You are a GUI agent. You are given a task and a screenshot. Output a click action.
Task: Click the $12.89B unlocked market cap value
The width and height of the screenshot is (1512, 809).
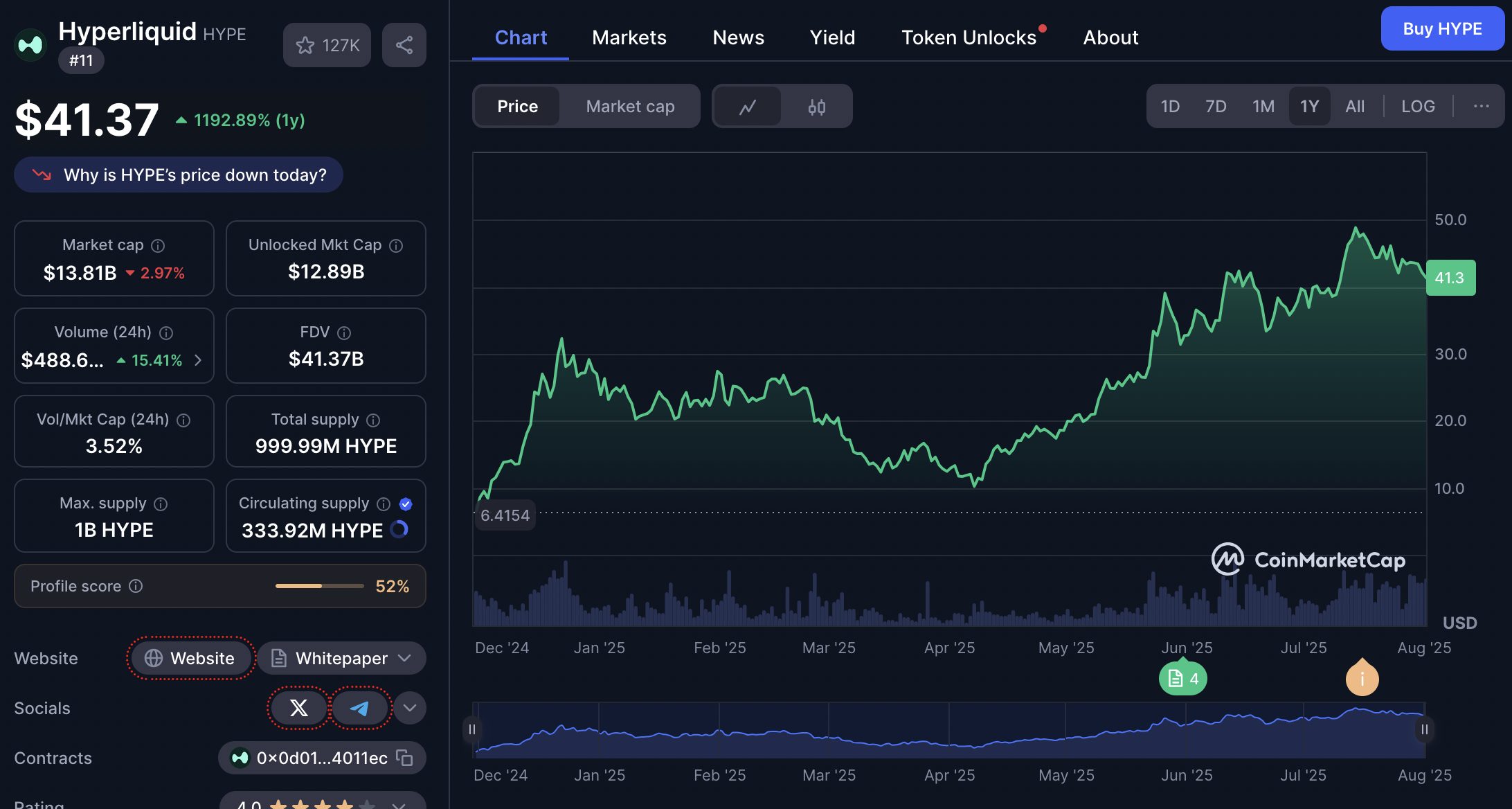pyautogui.click(x=326, y=272)
